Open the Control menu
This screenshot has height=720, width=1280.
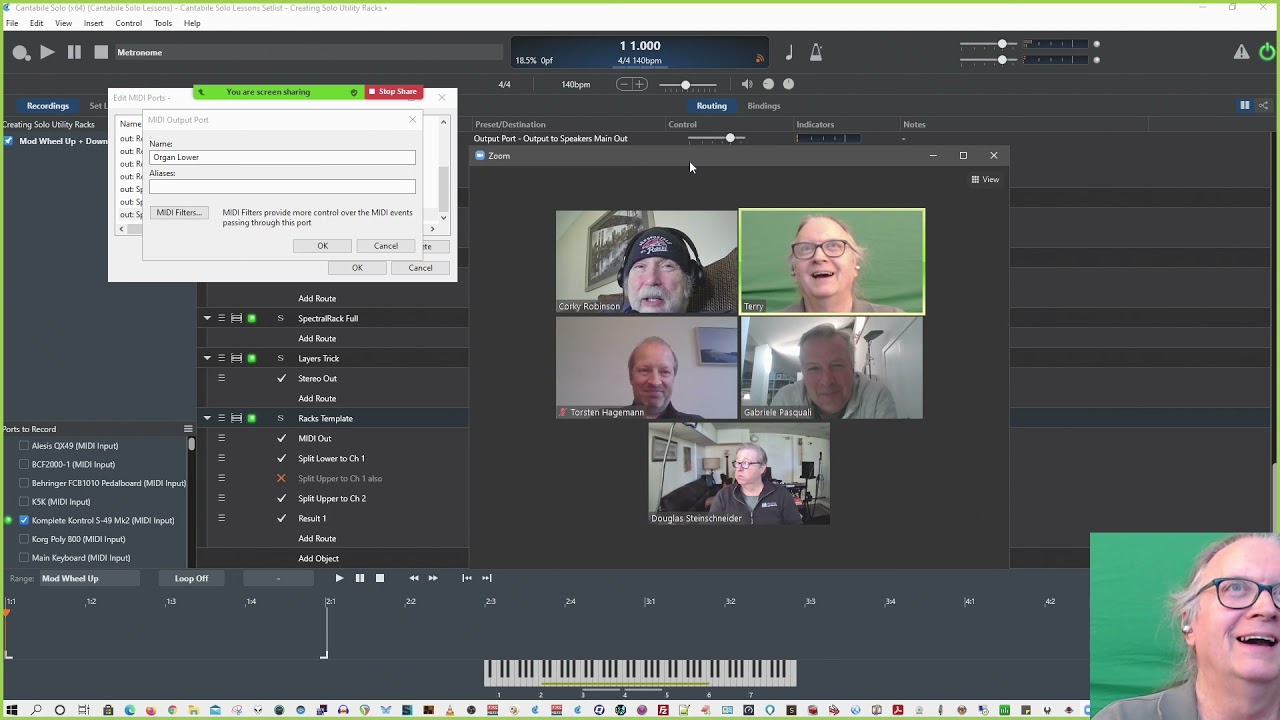click(128, 23)
